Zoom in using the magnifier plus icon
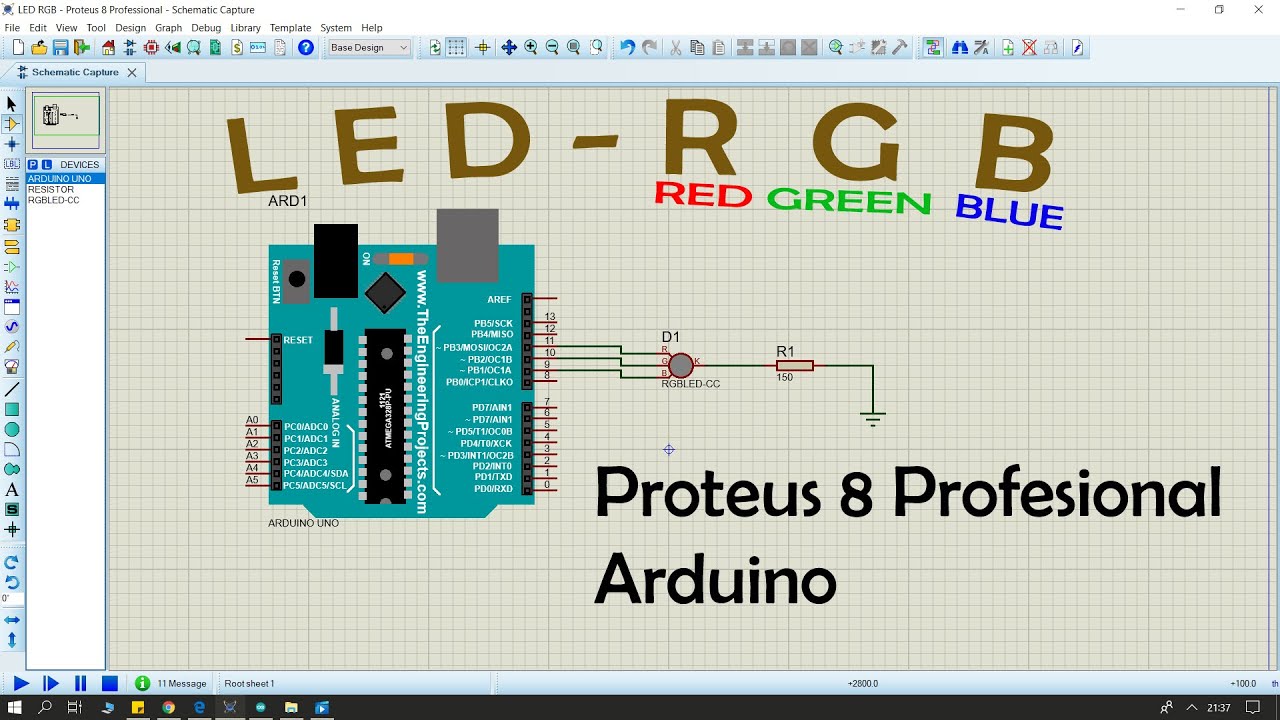This screenshot has width=1280, height=720. (x=531, y=47)
